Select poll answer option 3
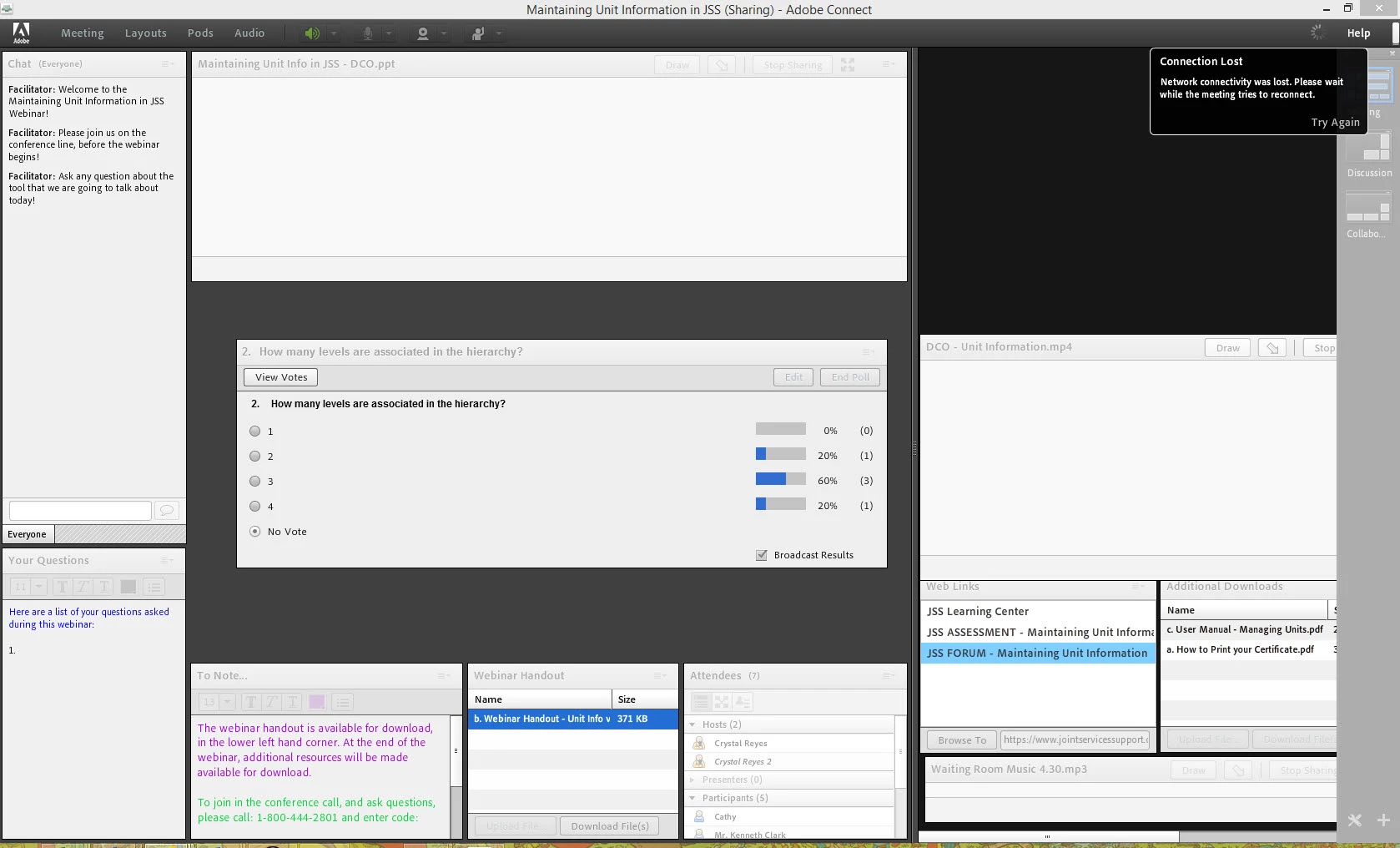 pos(255,482)
